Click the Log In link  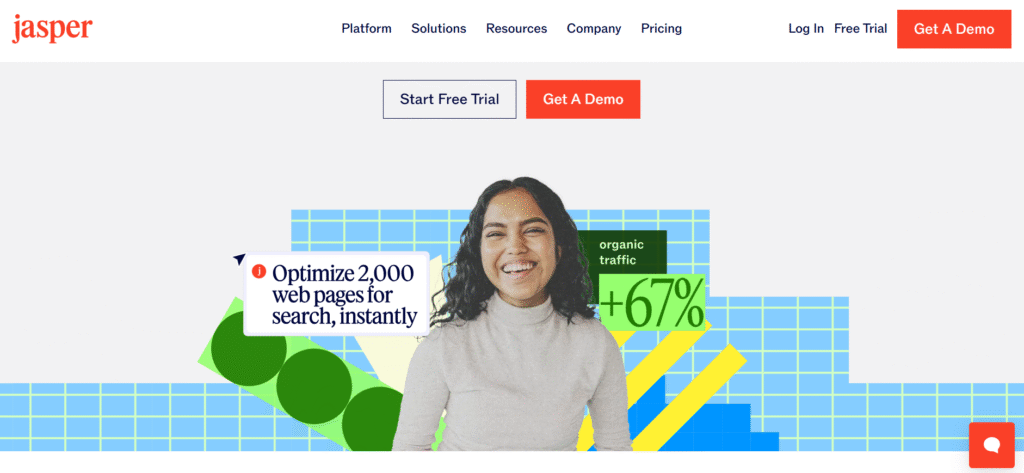click(x=806, y=29)
